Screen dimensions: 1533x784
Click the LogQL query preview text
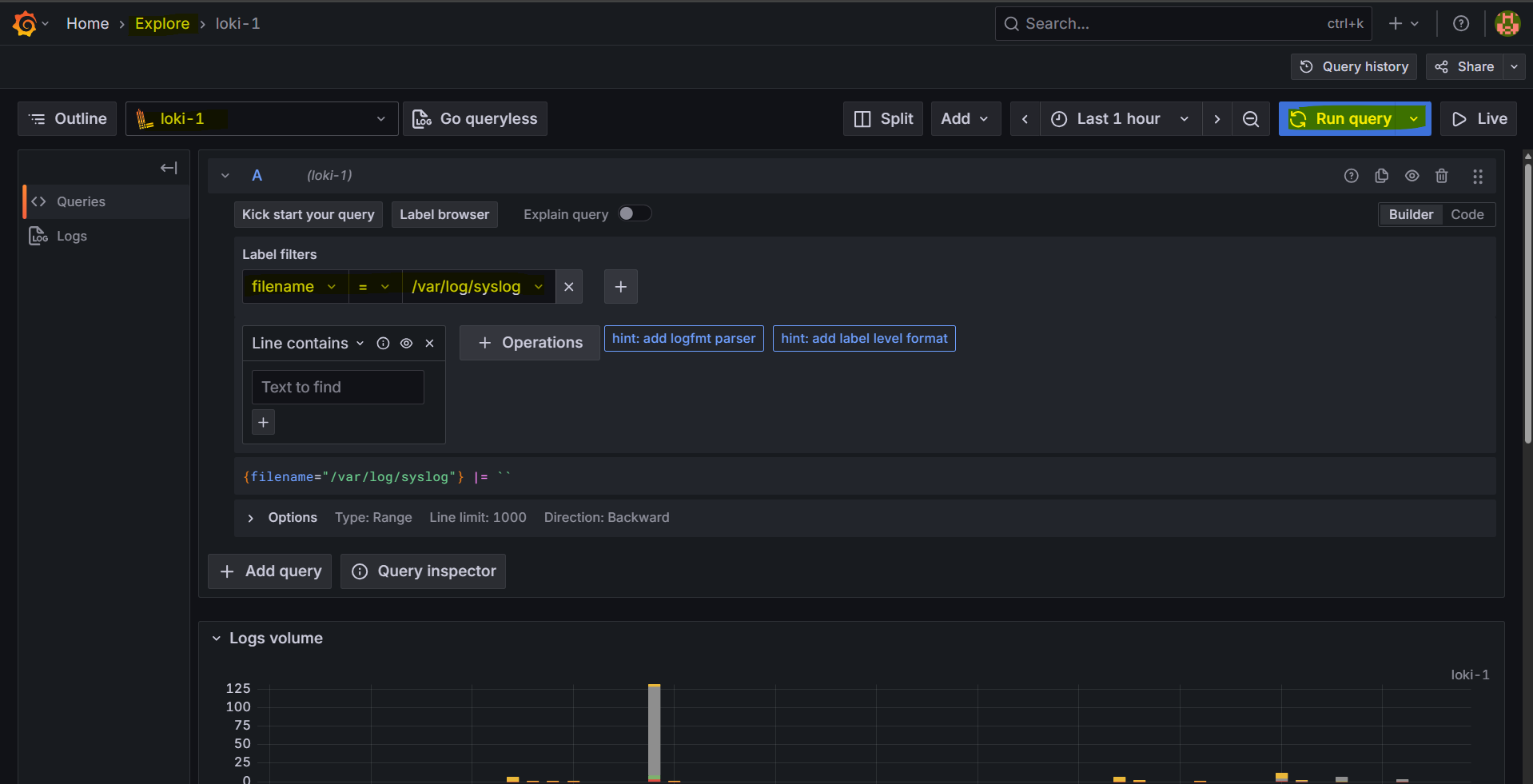[x=376, y=477]
